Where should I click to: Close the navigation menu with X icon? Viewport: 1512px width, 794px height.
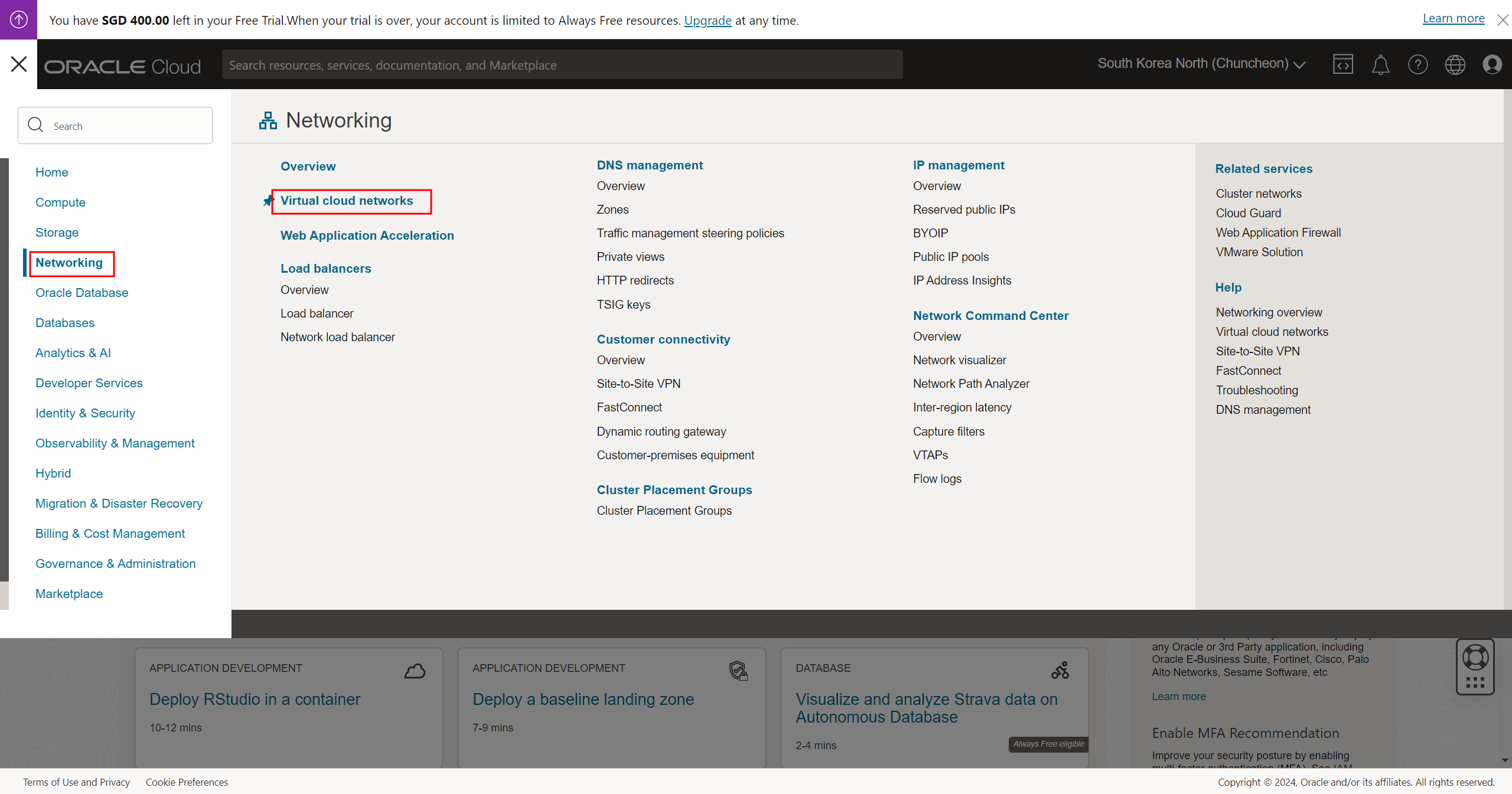tap(19, 64)
